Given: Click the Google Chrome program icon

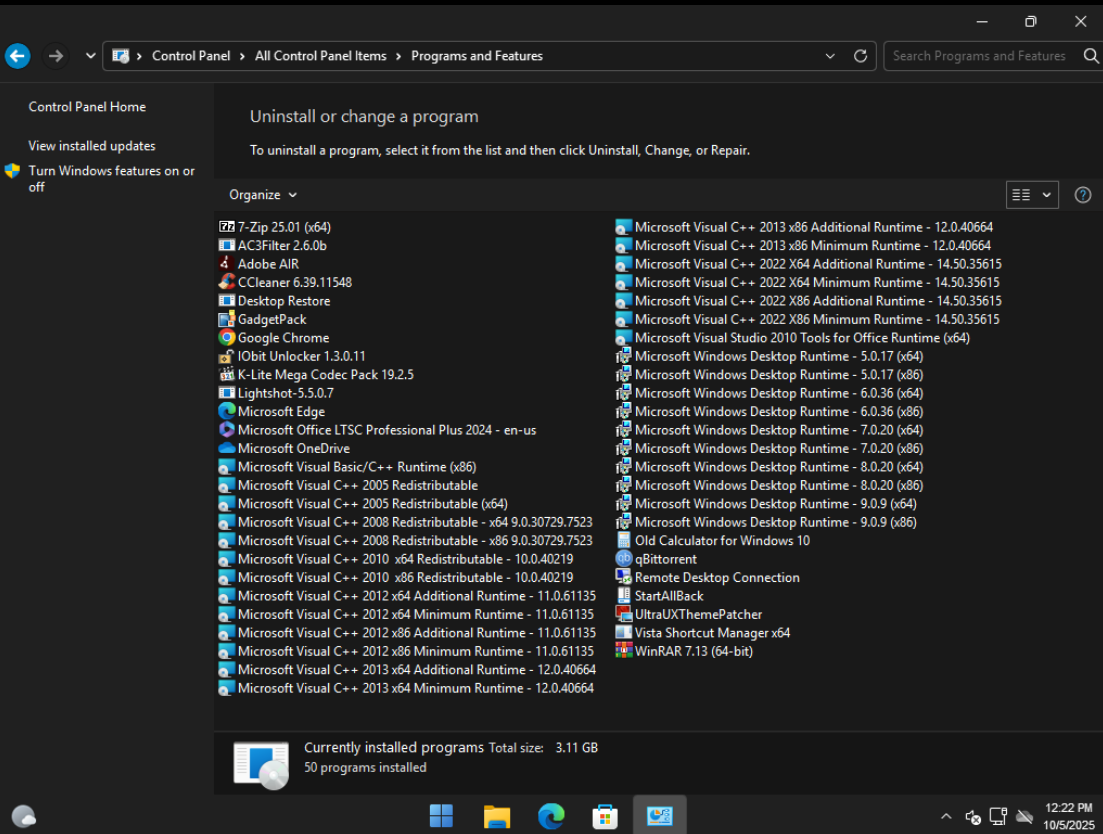Looking at the screenshot, I should pos(227,338).
